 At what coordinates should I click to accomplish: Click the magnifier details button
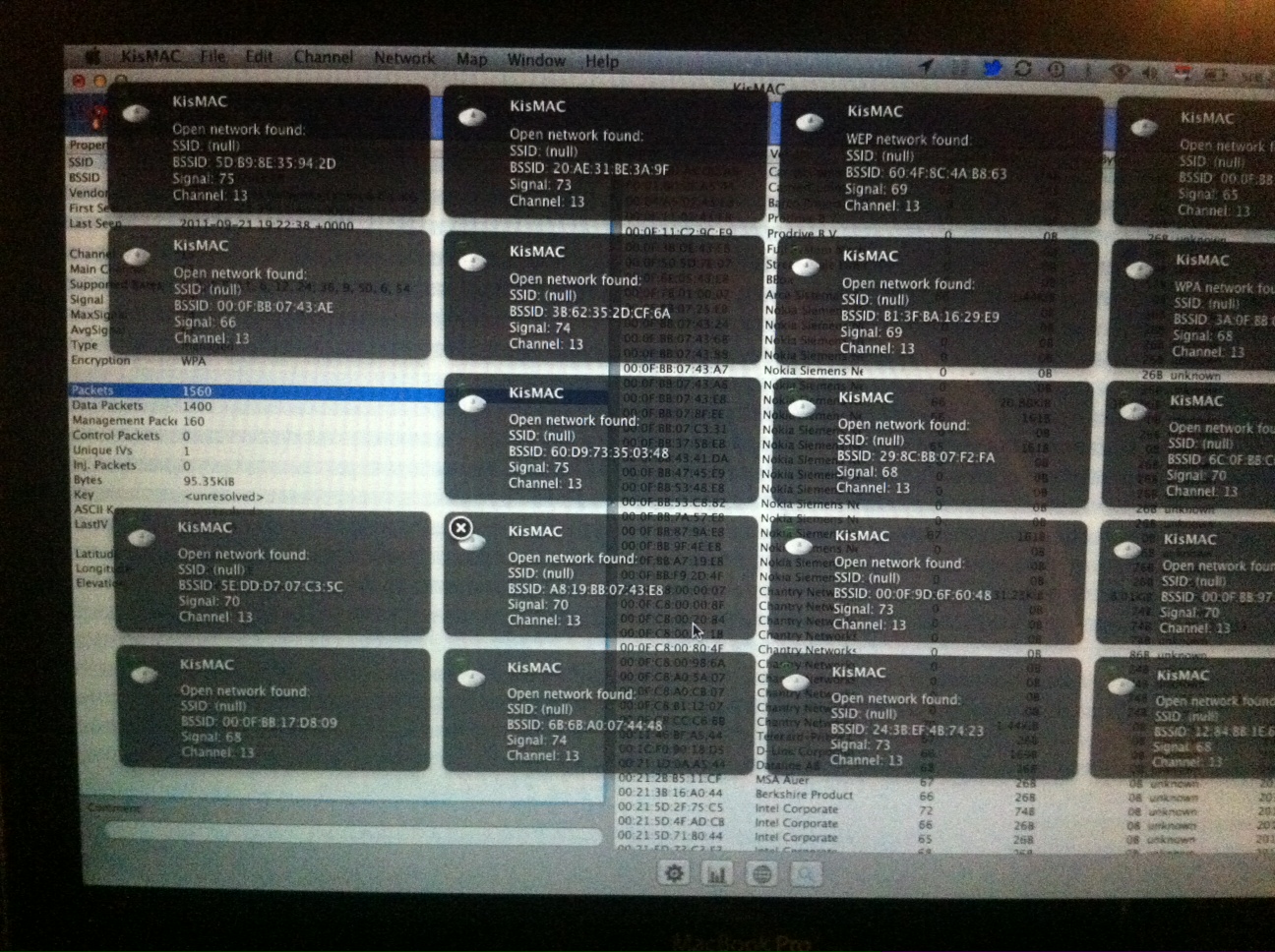click(x=806, y=872)
